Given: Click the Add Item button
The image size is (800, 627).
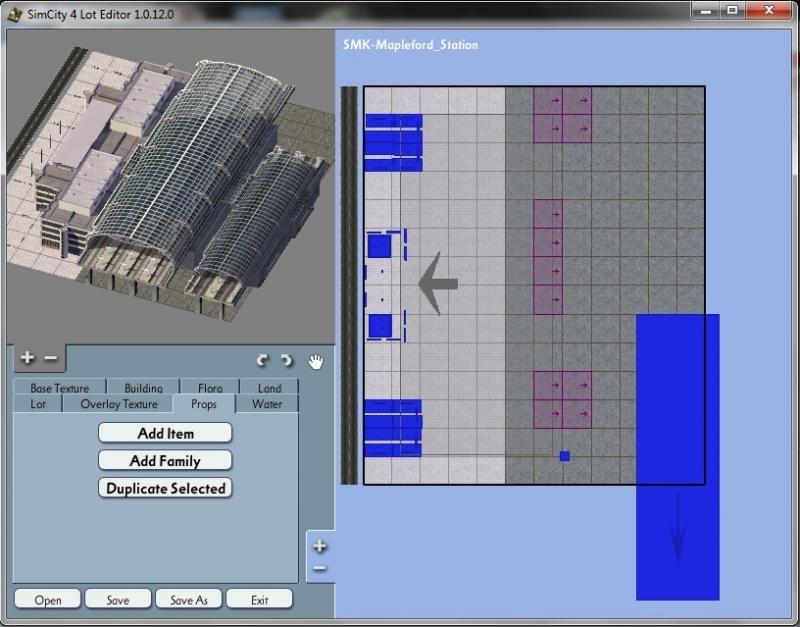Looking at the screenshot, I should tap(165, 433).
